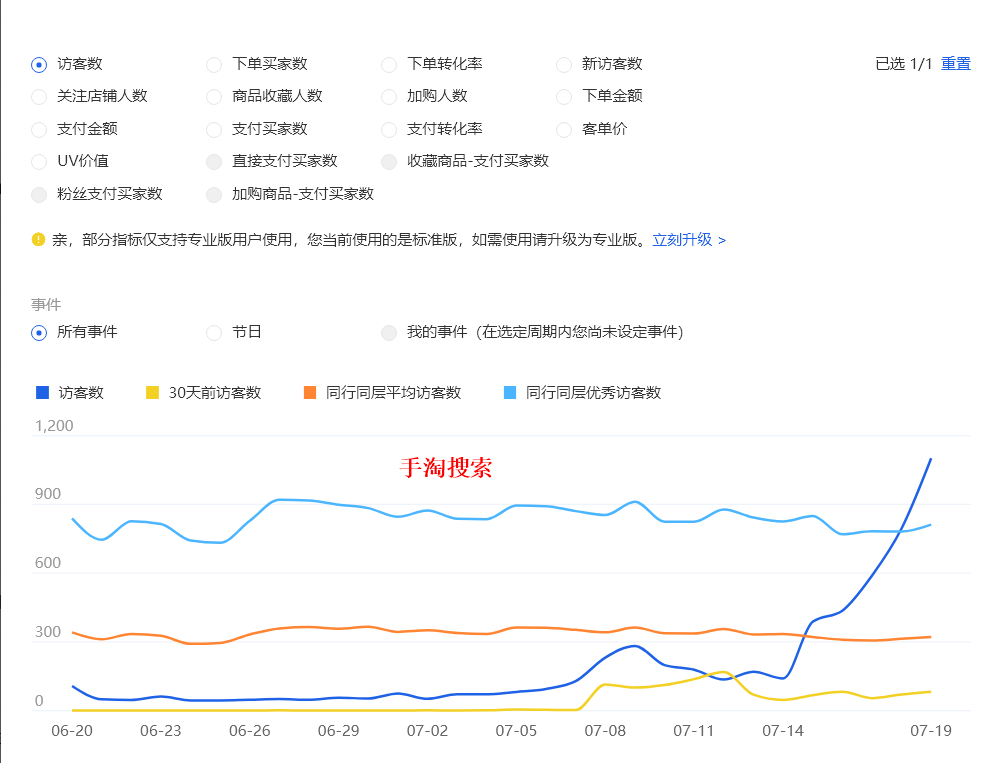Select the 下单金额 radio option
This screenshot has height=763, width=994.
pos(564,97)
